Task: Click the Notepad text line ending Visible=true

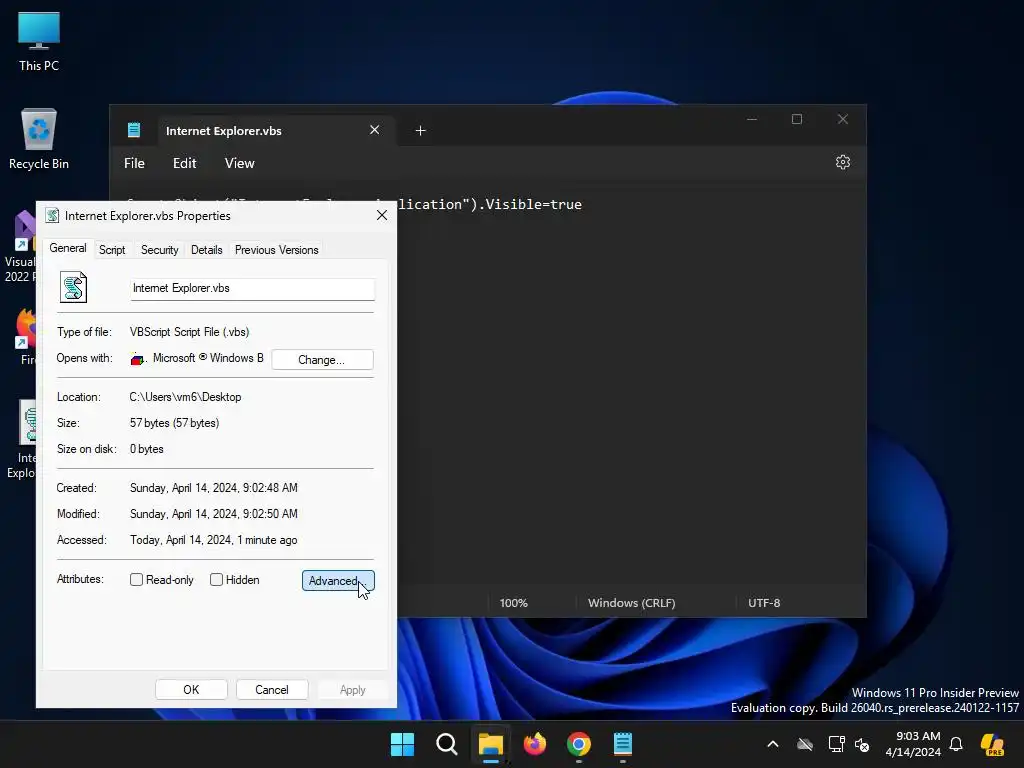Action: coord(490,204)
